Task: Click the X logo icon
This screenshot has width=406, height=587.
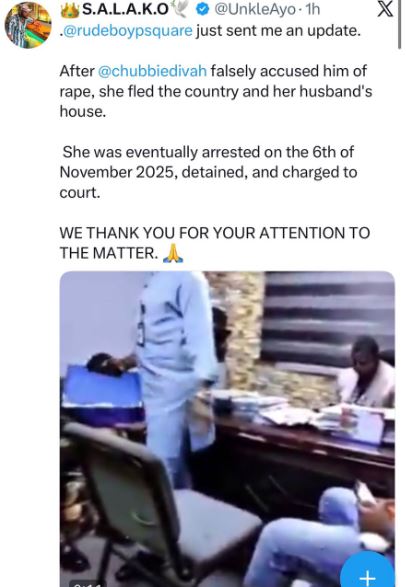Action: (385, 9)
